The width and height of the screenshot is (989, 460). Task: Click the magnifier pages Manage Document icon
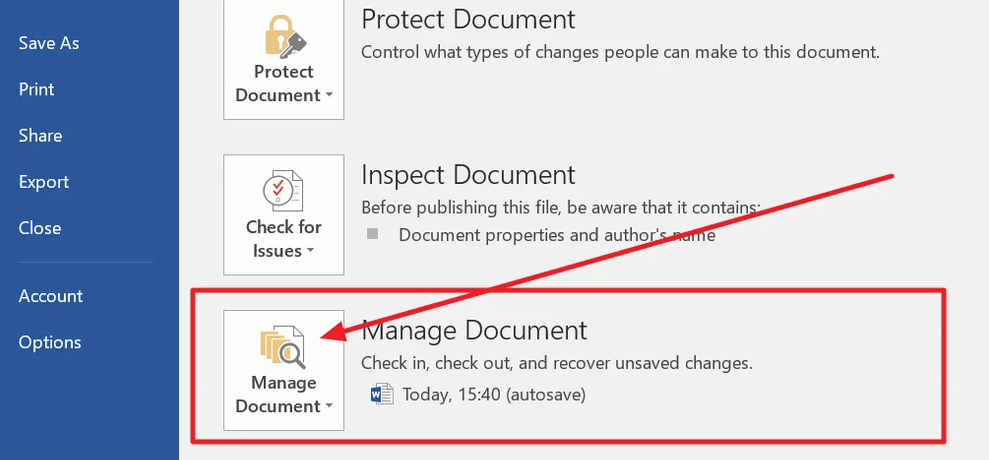(283, 346)
